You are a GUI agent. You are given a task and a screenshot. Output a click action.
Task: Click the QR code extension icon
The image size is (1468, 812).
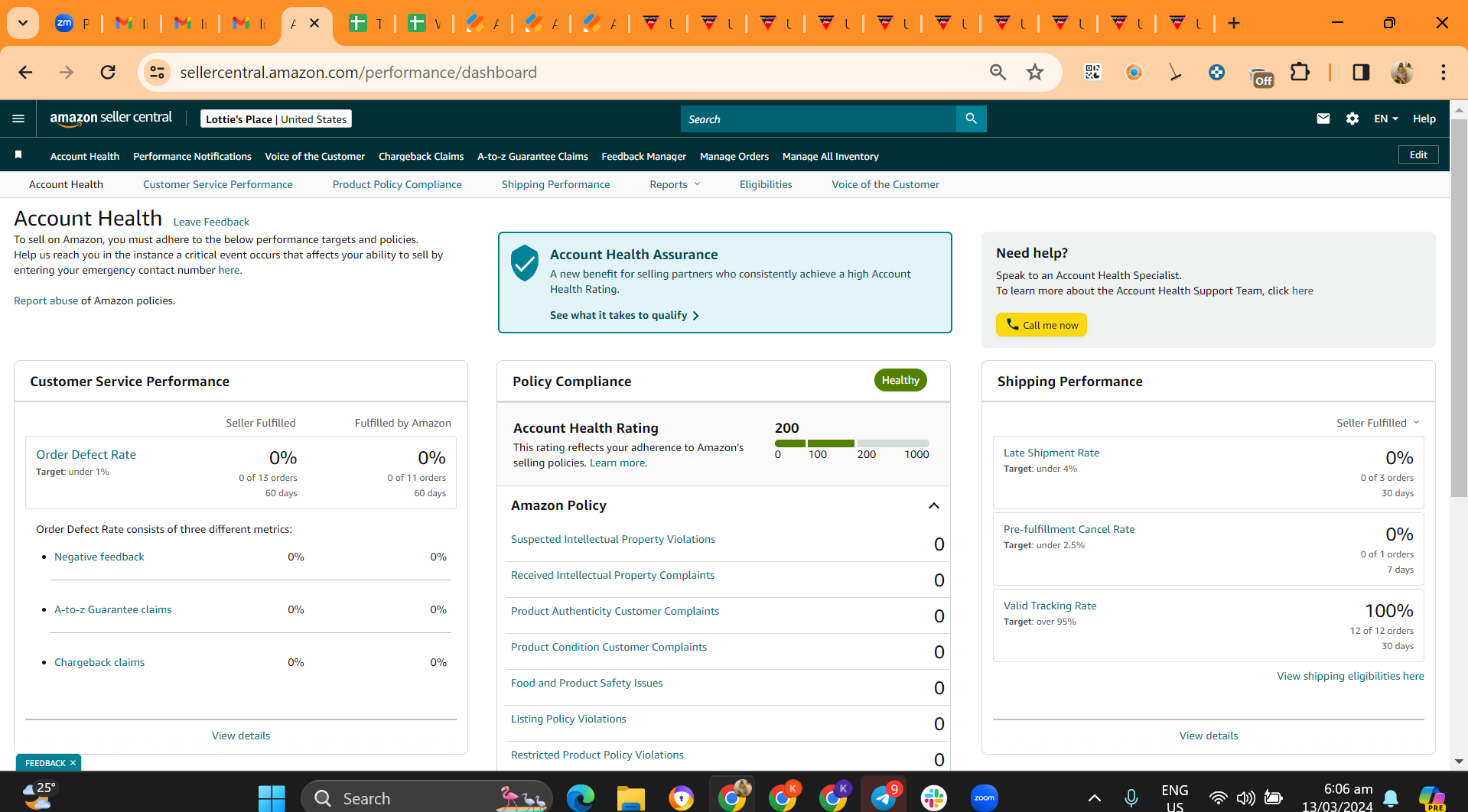(1092, 72)
